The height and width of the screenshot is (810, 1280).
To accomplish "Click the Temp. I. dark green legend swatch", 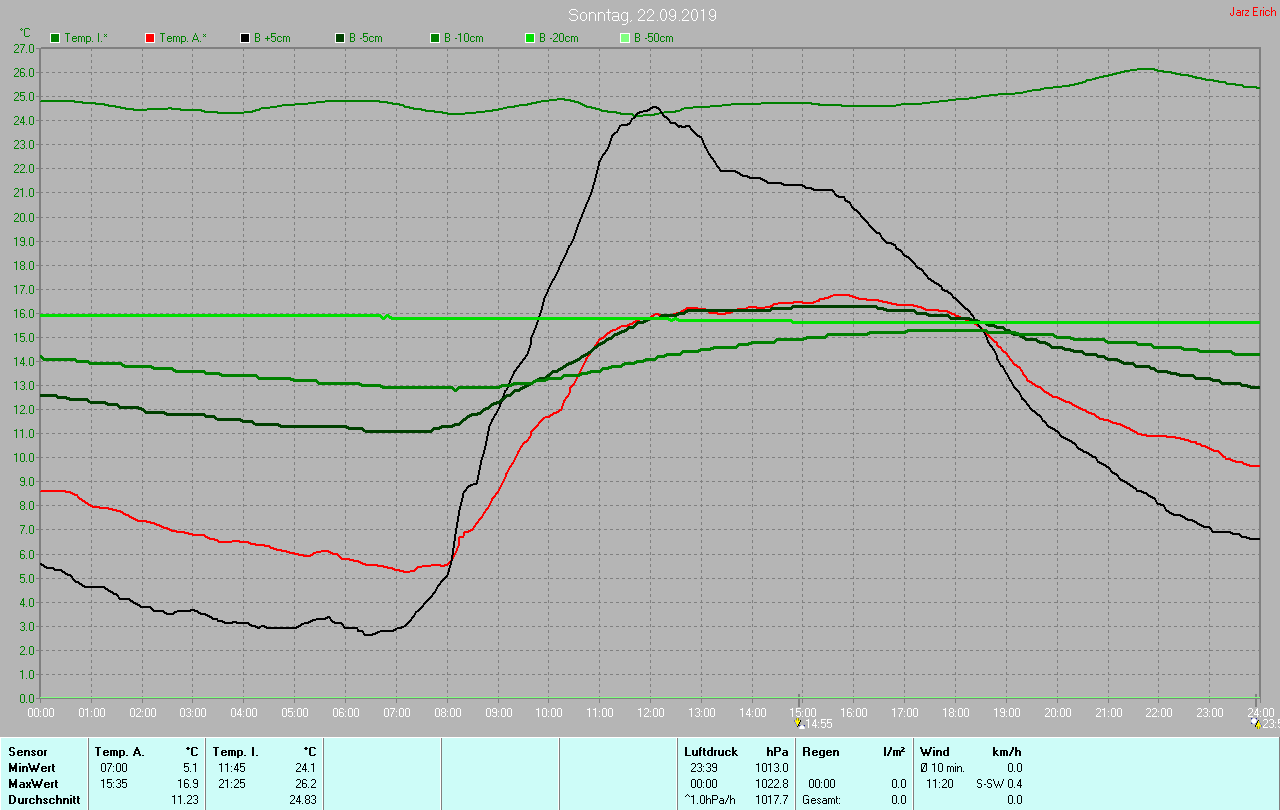I will click(x=55, y=38).
